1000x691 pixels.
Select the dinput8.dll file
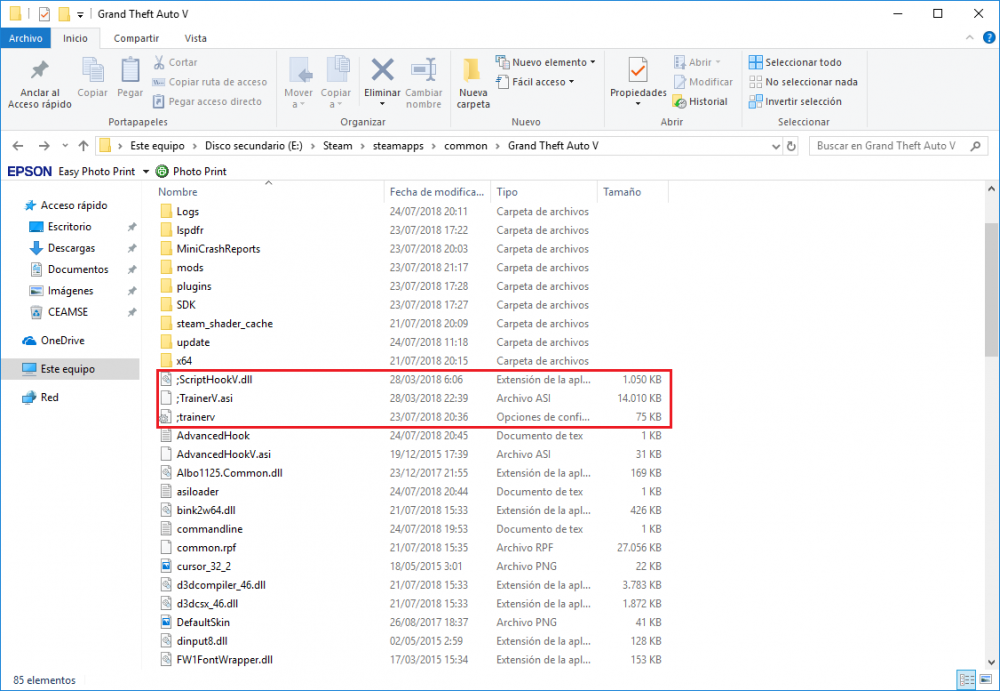[202, 641]
